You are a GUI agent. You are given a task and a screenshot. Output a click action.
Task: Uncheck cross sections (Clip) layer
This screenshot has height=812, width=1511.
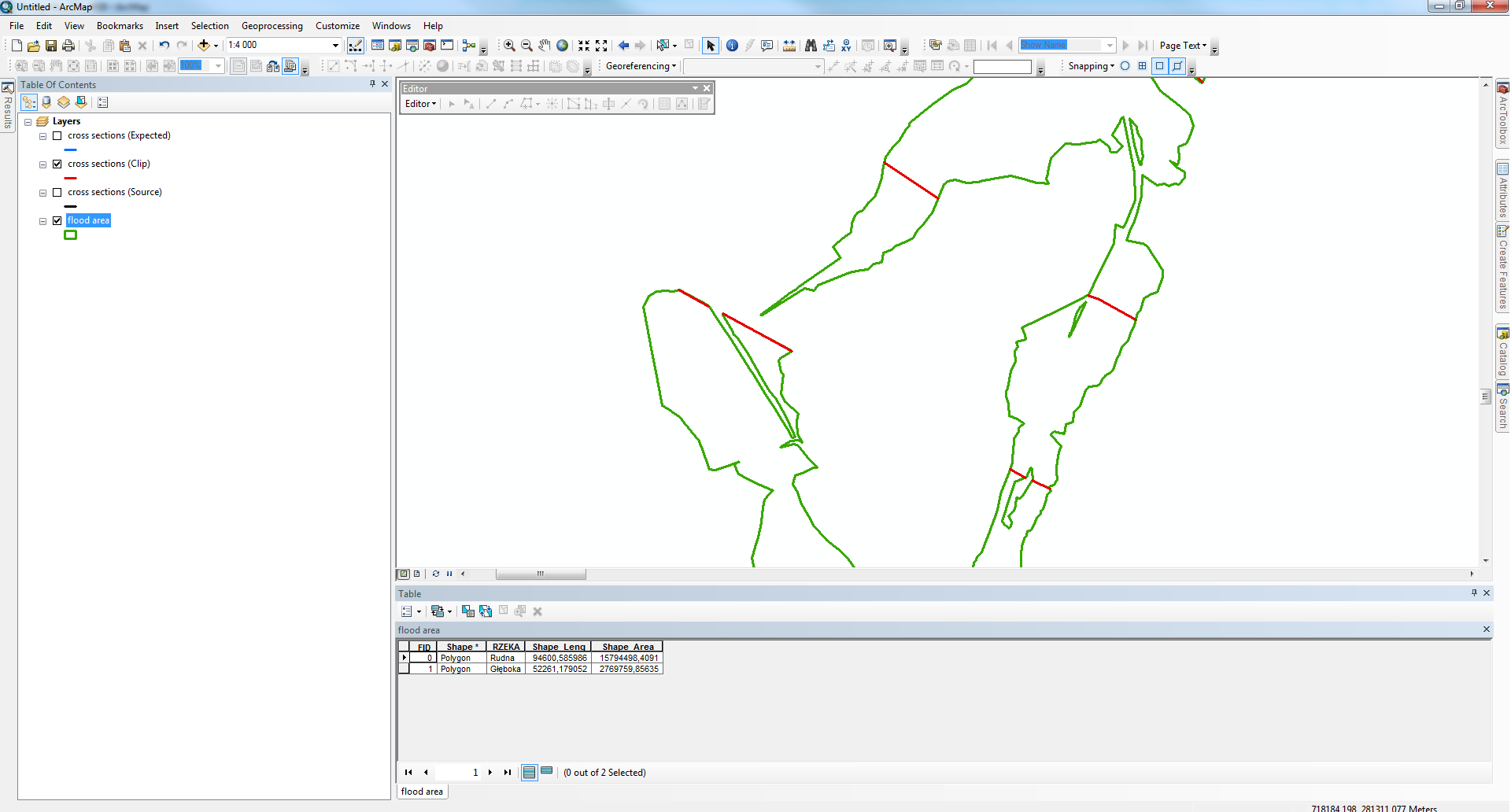(x=57, y=164)
